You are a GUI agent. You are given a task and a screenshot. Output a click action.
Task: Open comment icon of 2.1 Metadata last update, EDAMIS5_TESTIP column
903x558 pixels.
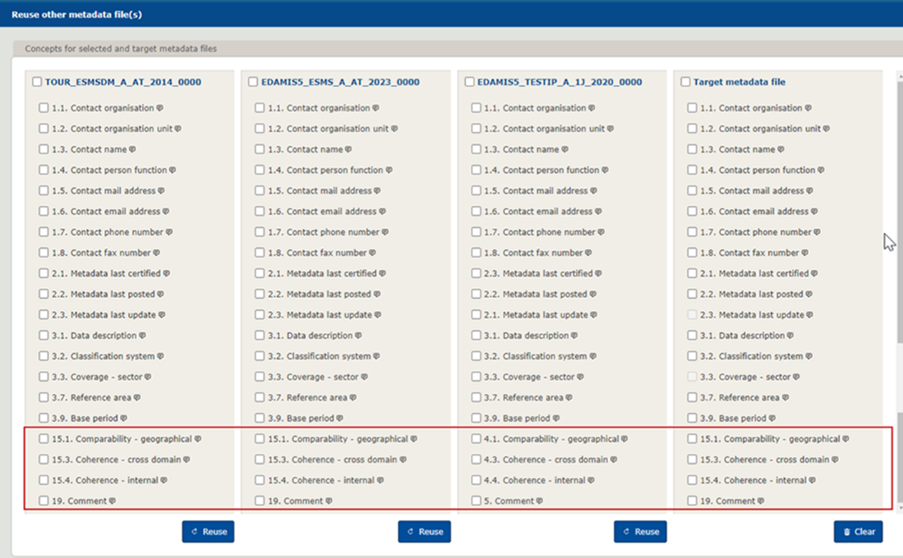594,315
